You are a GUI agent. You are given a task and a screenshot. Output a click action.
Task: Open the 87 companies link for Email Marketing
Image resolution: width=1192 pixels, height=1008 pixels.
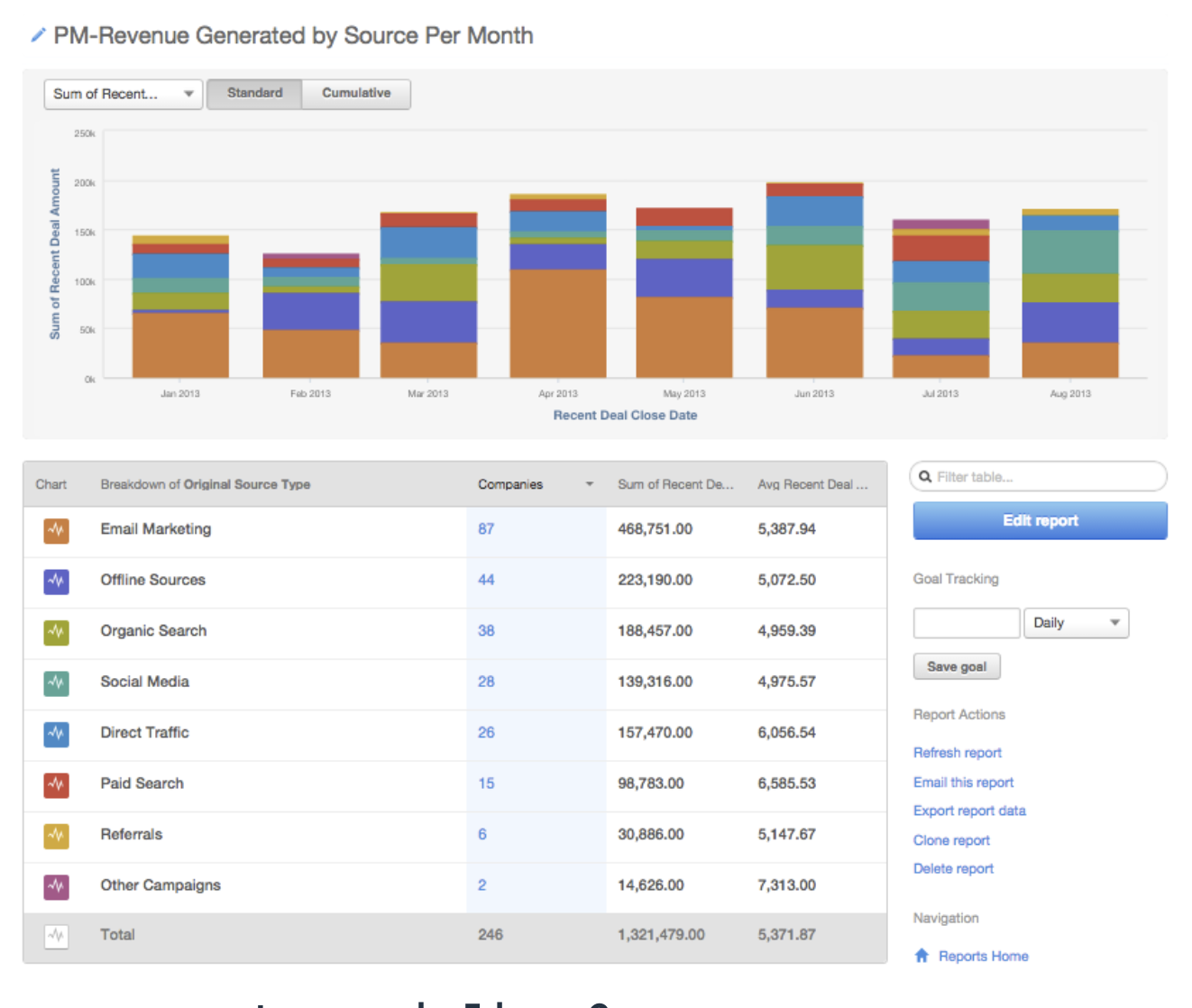(486, 529)
